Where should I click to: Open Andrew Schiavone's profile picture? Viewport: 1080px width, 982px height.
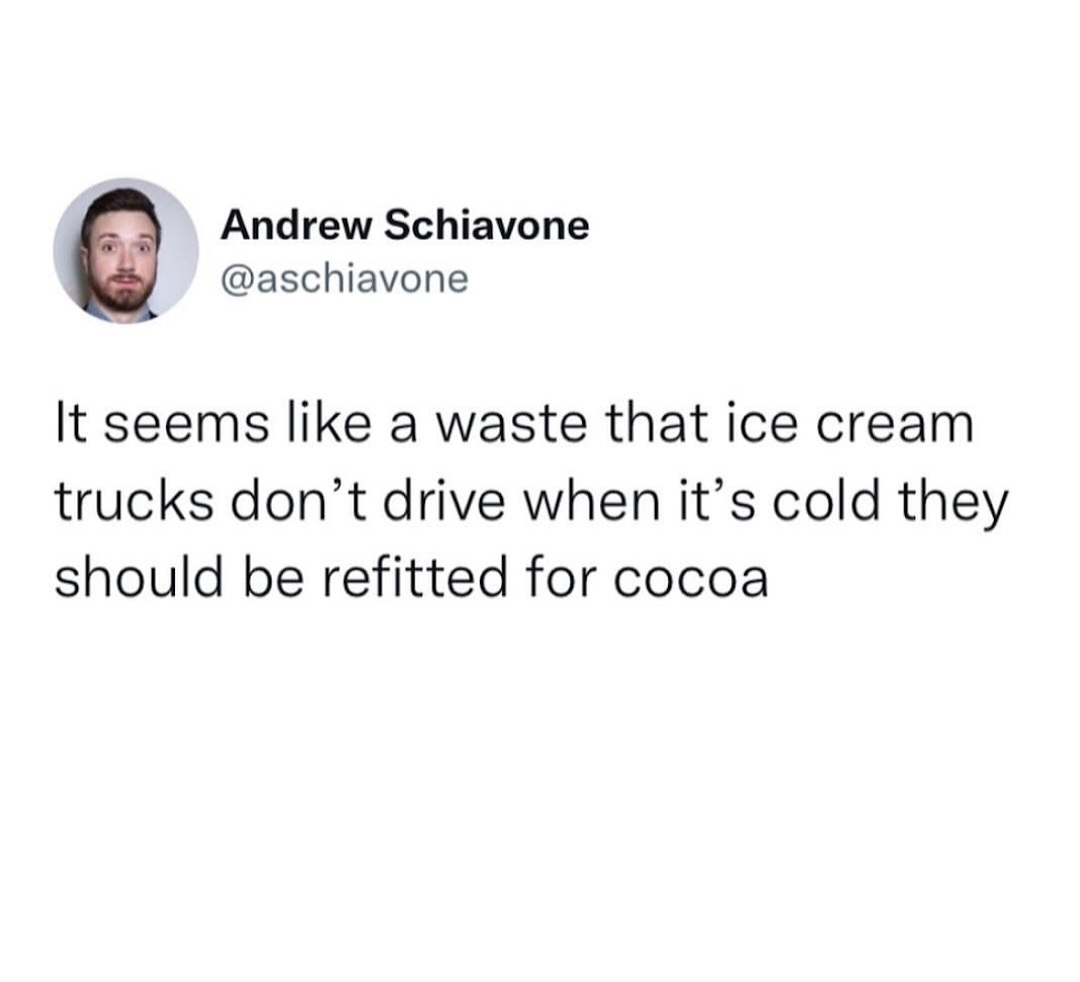126,251
